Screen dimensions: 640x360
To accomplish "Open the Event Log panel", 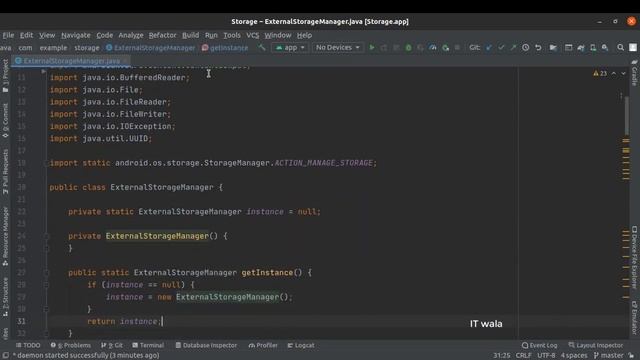I will (x=539, y=345).
